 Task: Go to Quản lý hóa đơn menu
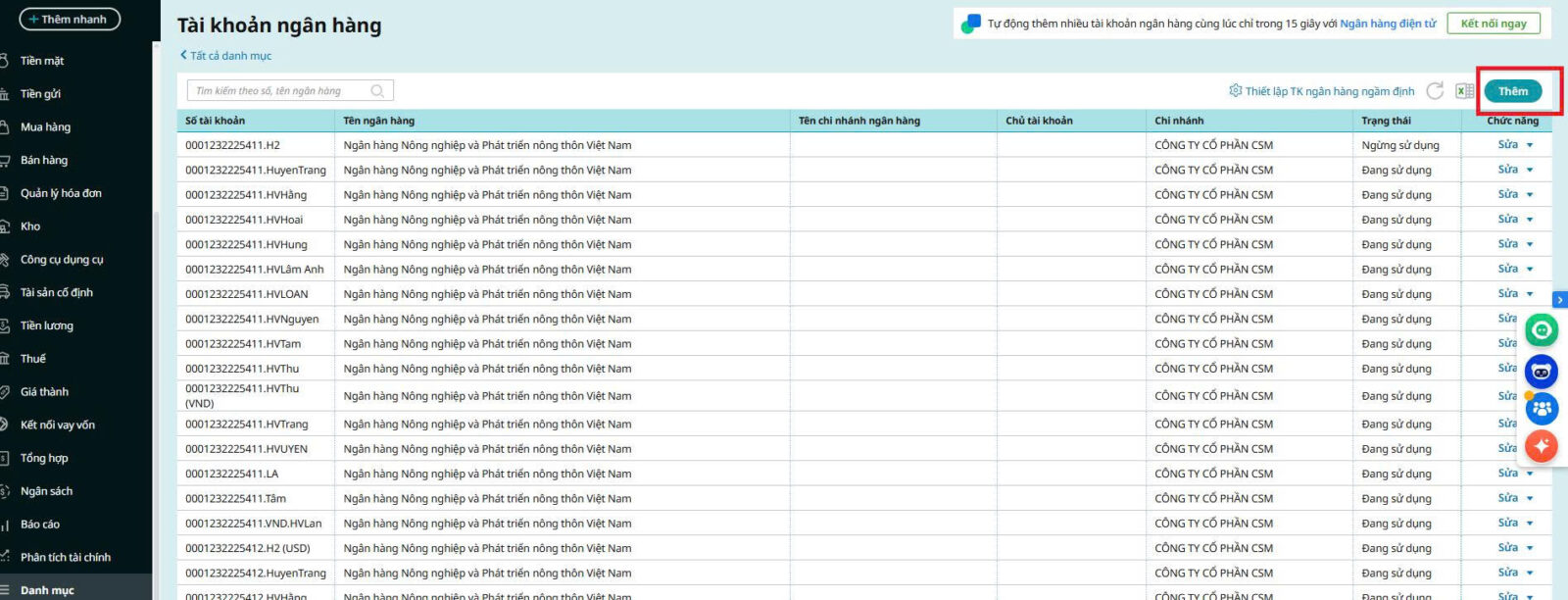click(61, 193)
